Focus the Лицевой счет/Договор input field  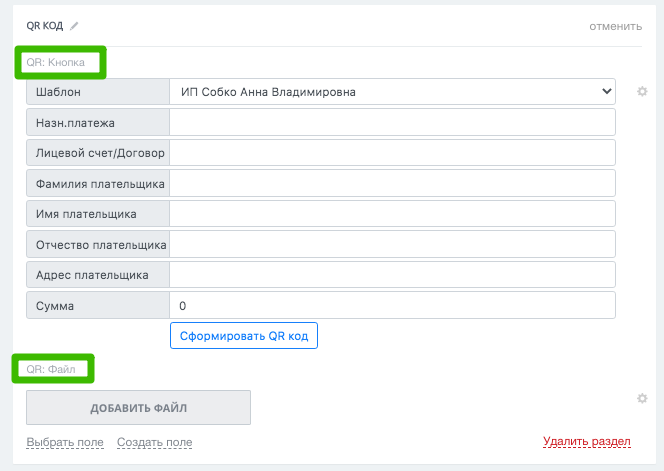point(392,152)
